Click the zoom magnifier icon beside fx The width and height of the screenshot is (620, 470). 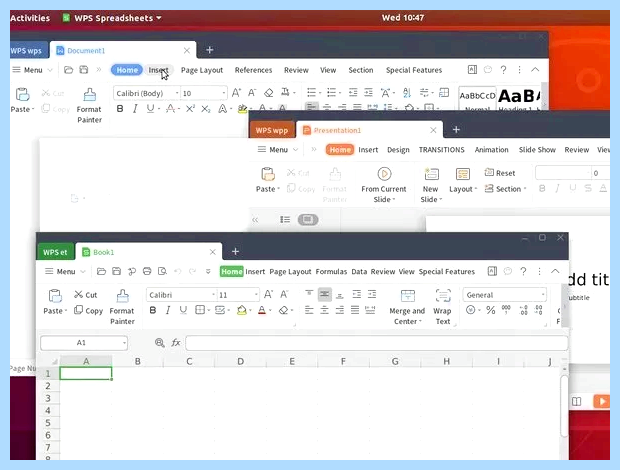coord(159,343)
